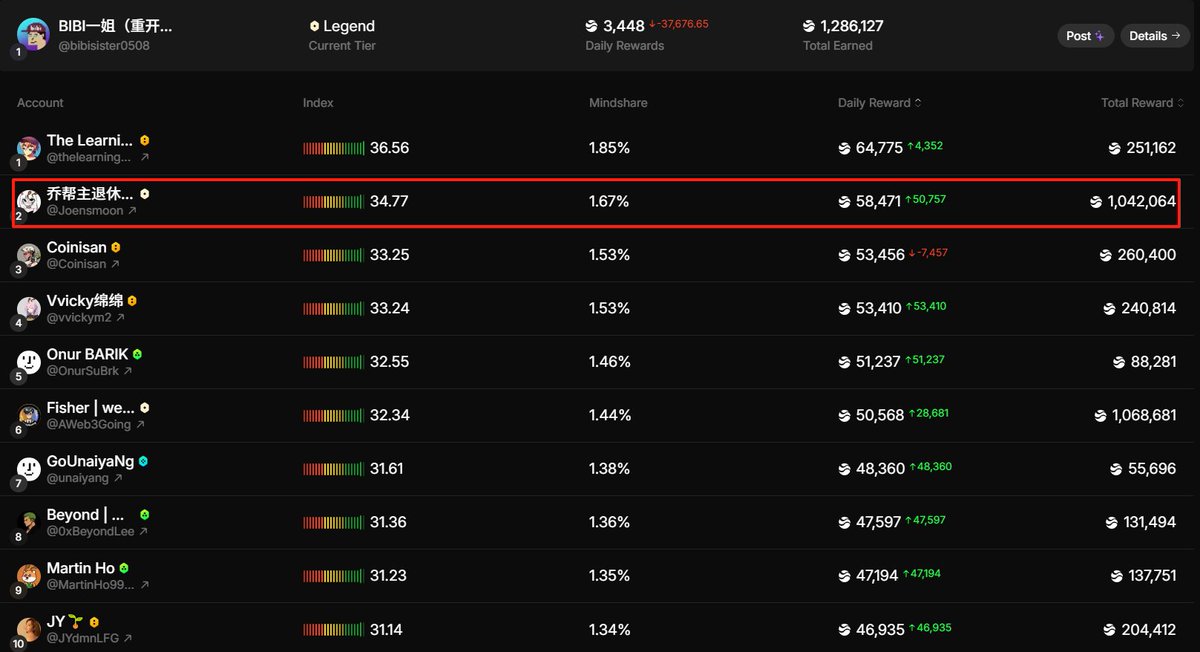Click the 1,286,127 Total Earned value
Image resolution: width=1200 pixels, height=652 pixels.
click(x=852, y=26)
